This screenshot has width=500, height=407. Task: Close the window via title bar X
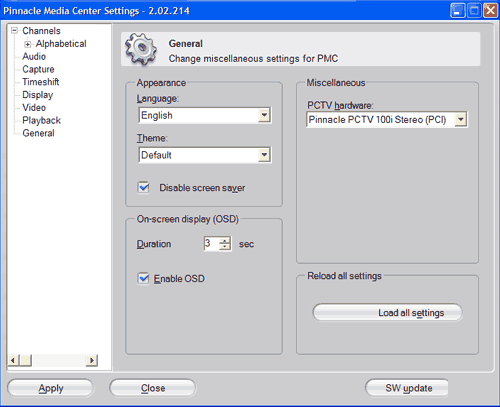click(490, 11)
